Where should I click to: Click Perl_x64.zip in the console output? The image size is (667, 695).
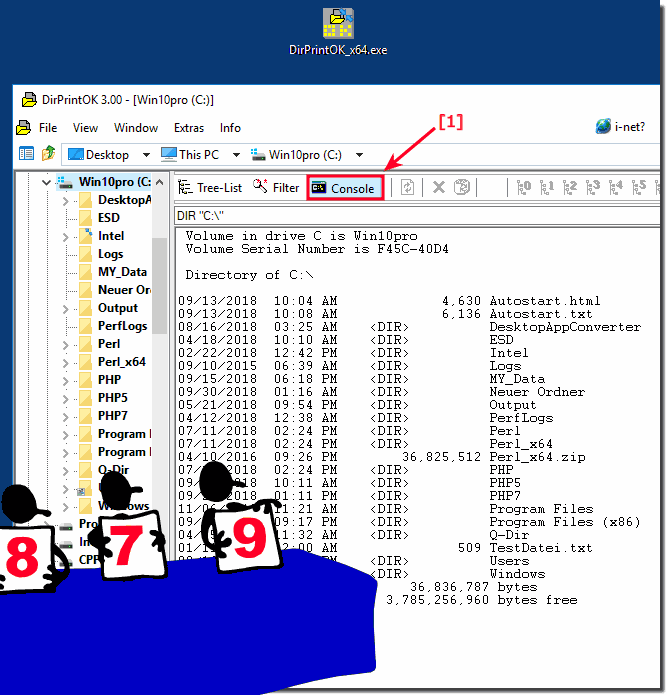click(537, 457)
